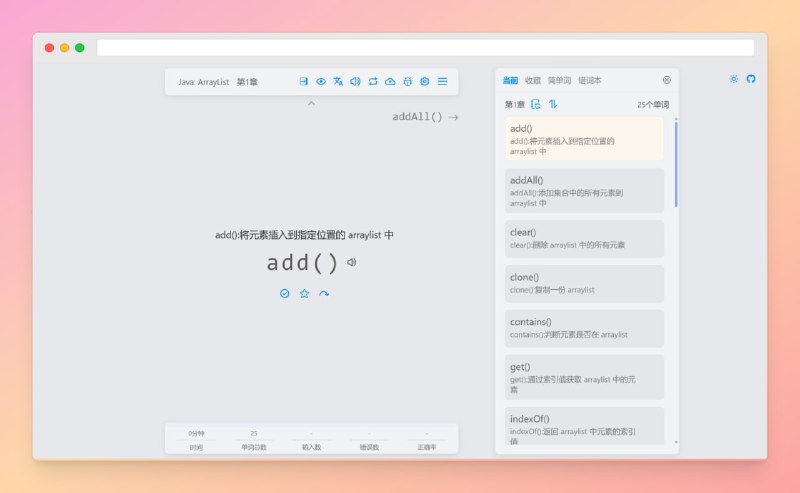This screenshot has width=800, height=493.
Task: Select the addAll() item in the word list
Action: coord(584,191)
